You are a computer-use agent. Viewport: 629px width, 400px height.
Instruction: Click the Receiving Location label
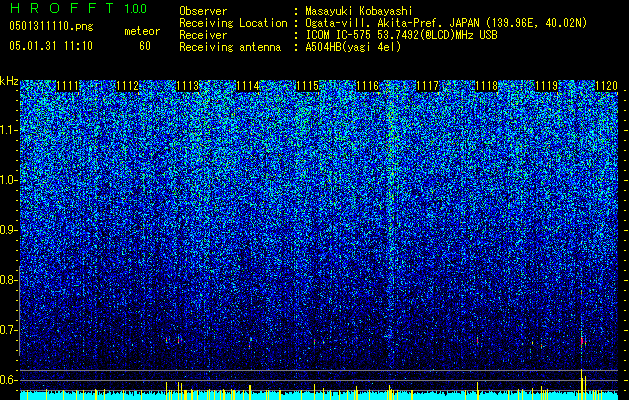pyautogui.click(x=233, y=23)
